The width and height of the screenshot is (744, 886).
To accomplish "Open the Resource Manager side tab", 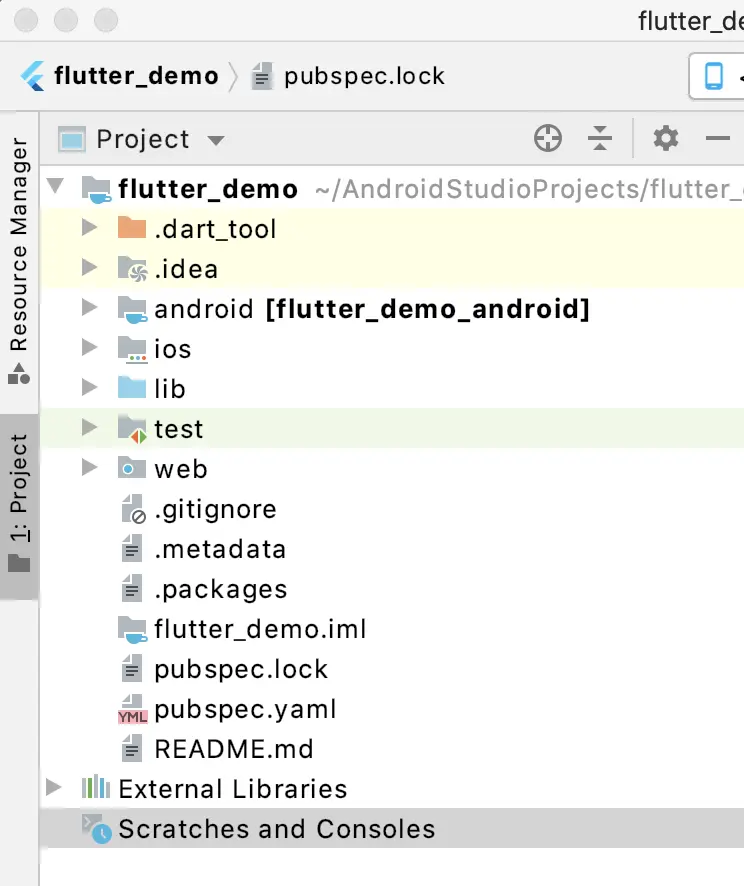I will 19,261.
